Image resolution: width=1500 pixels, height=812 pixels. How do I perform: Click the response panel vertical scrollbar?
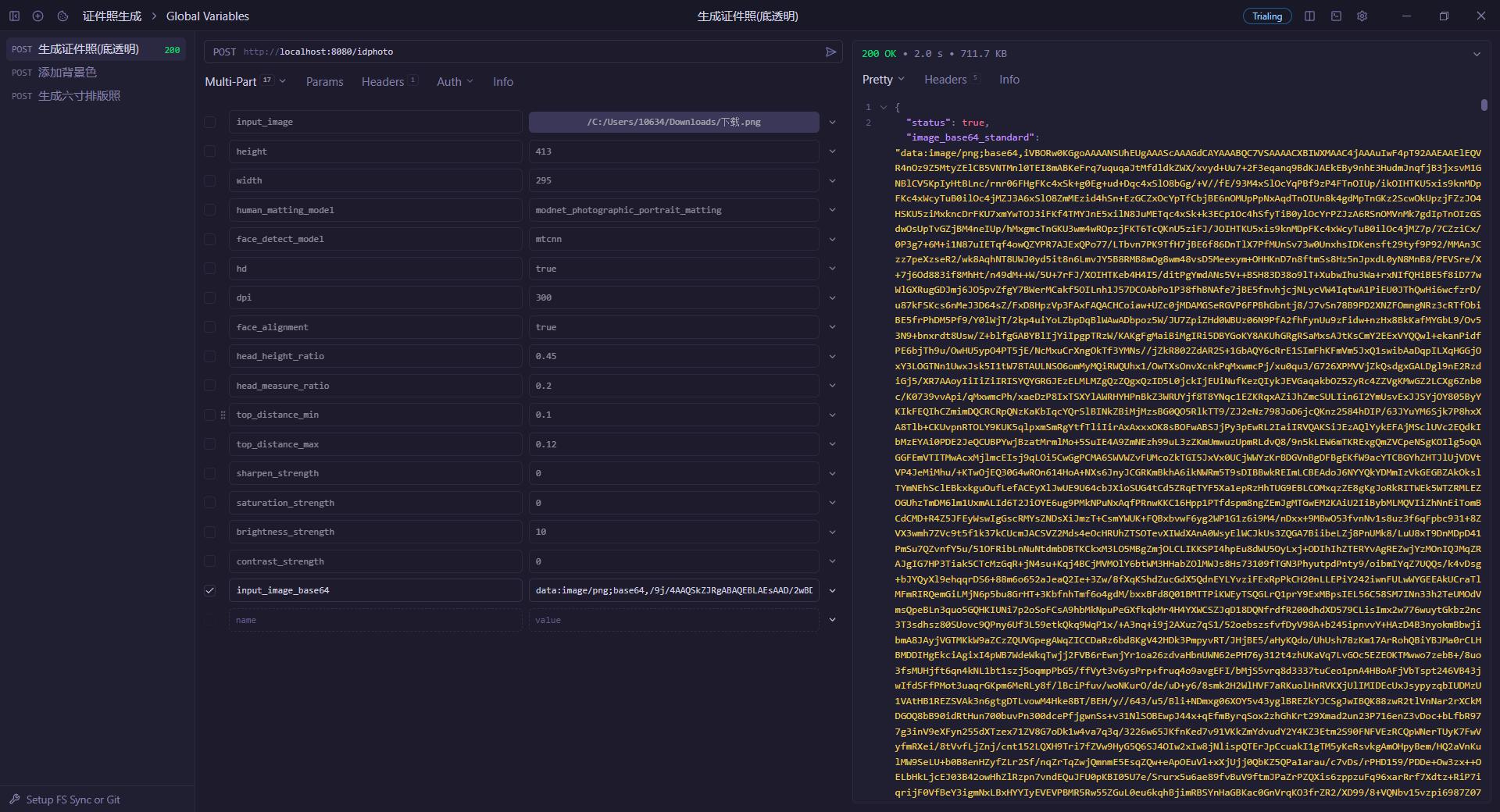pos(1484,105)
